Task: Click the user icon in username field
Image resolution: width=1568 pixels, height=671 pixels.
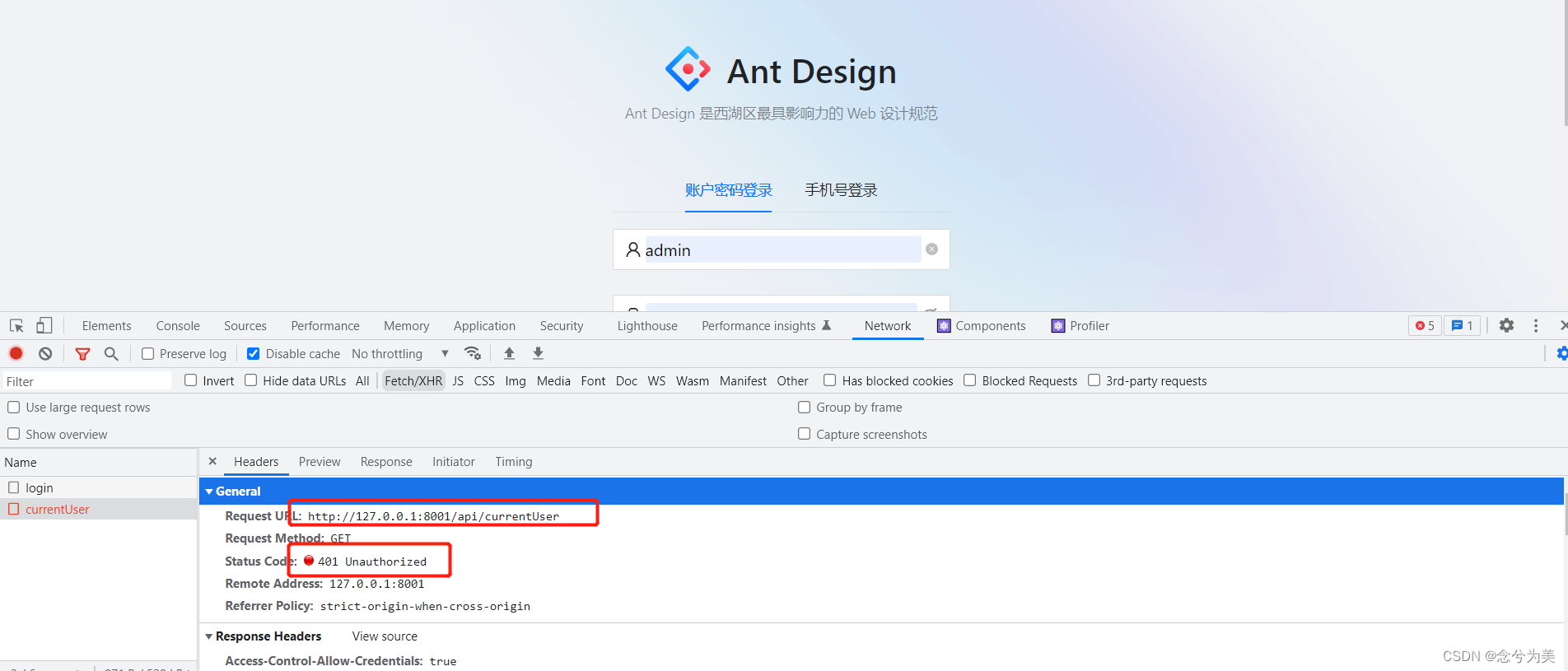Action: [632, 249]
